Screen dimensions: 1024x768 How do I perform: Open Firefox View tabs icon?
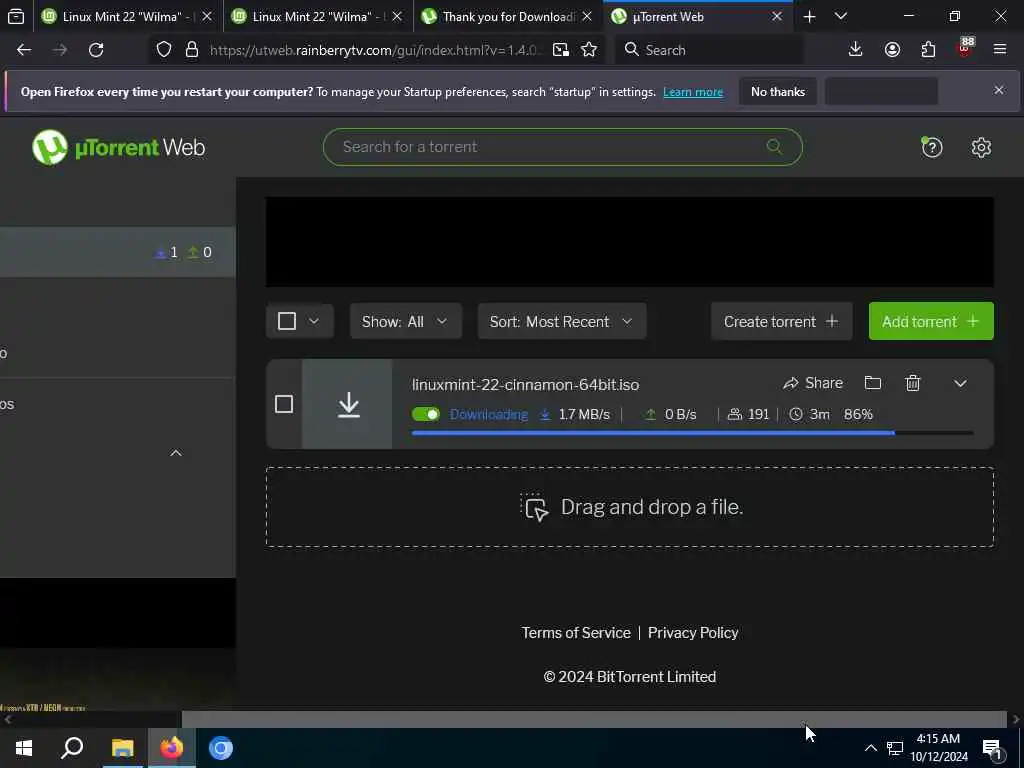coord(16,16)
